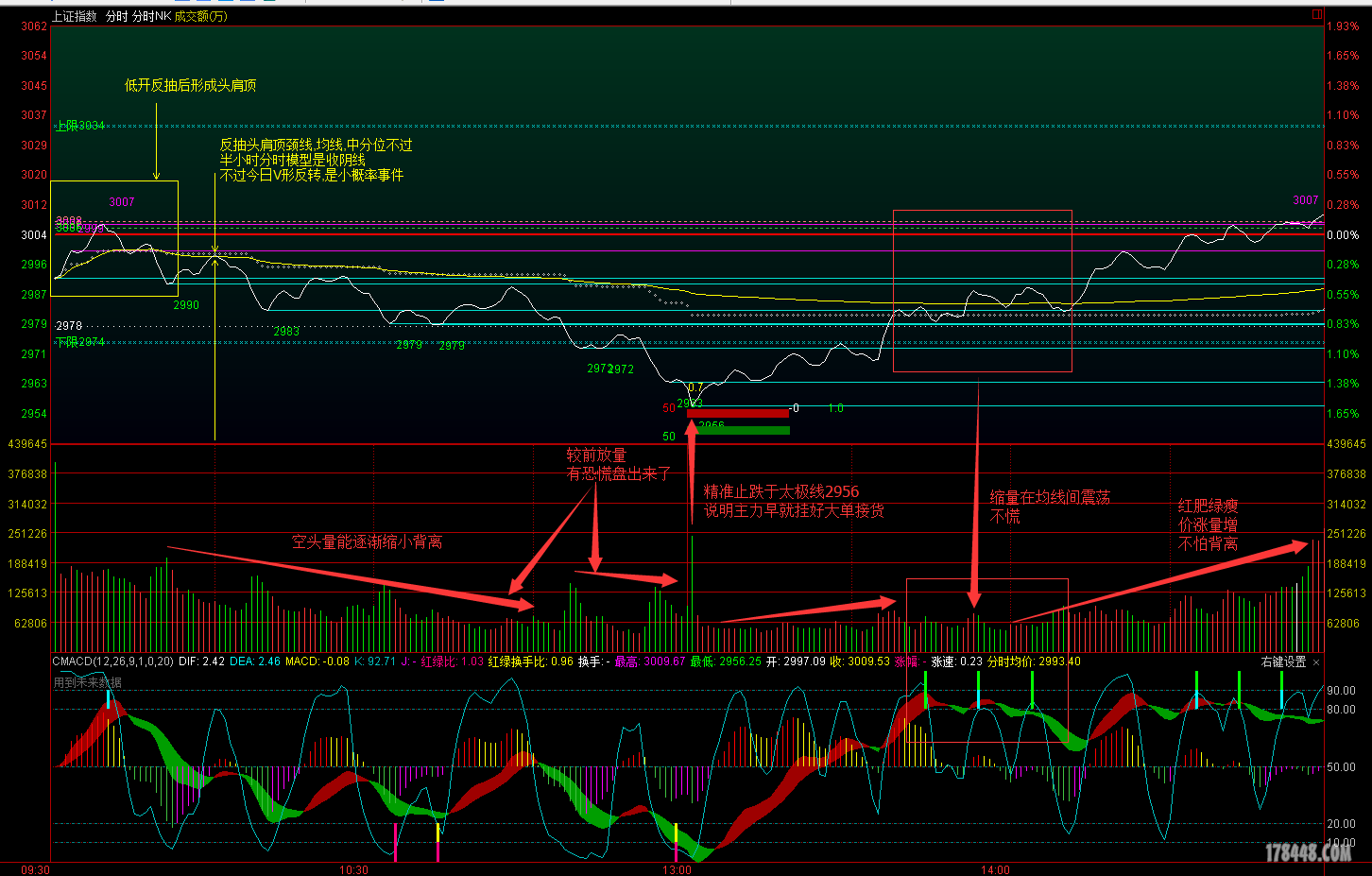This screenshot has height=876, width=1372.
Task: Click the 50.00 level on the indicator axis
Action: pyautogui.click(x=1341, y=767)
